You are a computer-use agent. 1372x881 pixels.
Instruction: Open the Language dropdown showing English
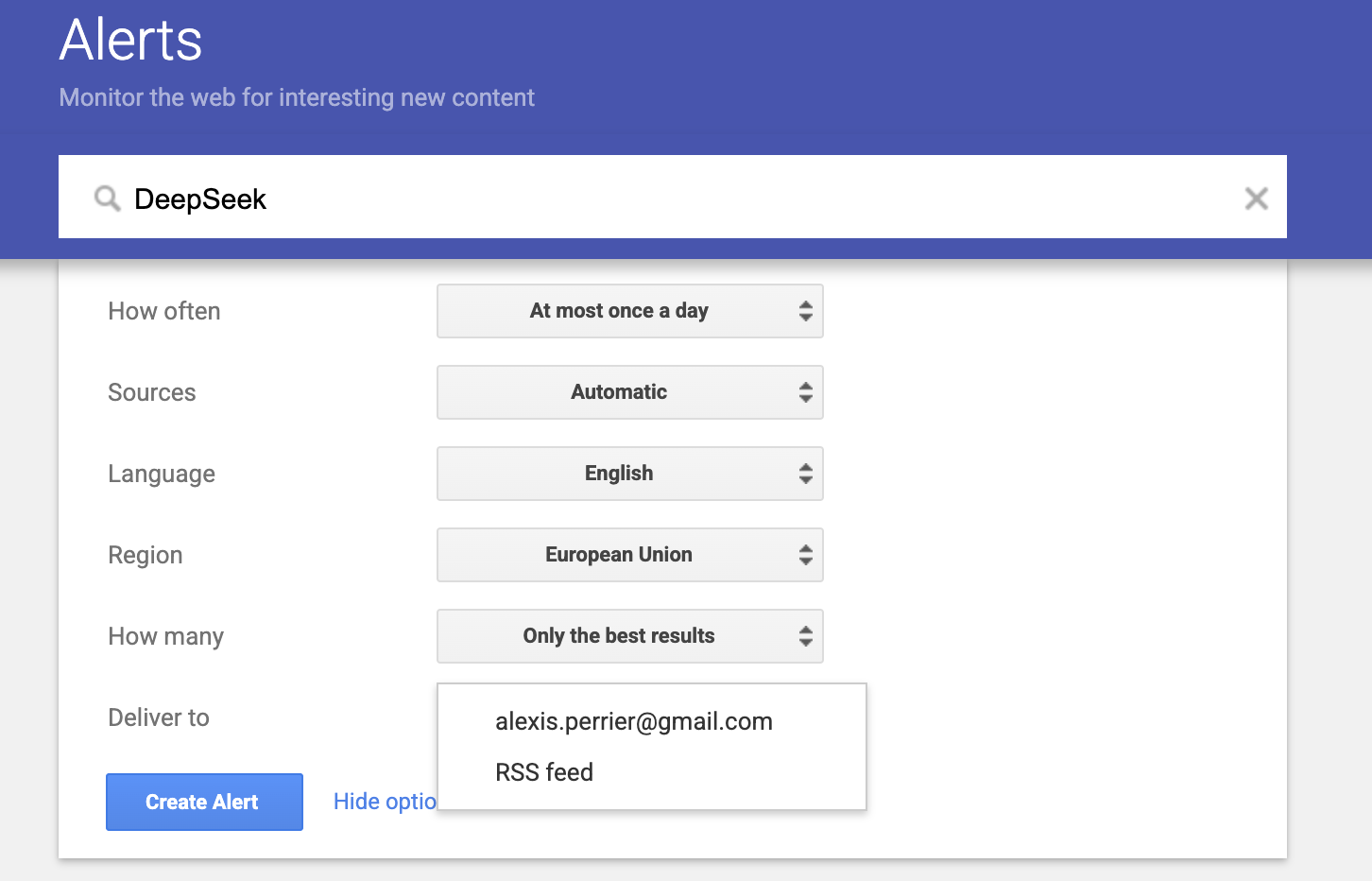point(629,474)
